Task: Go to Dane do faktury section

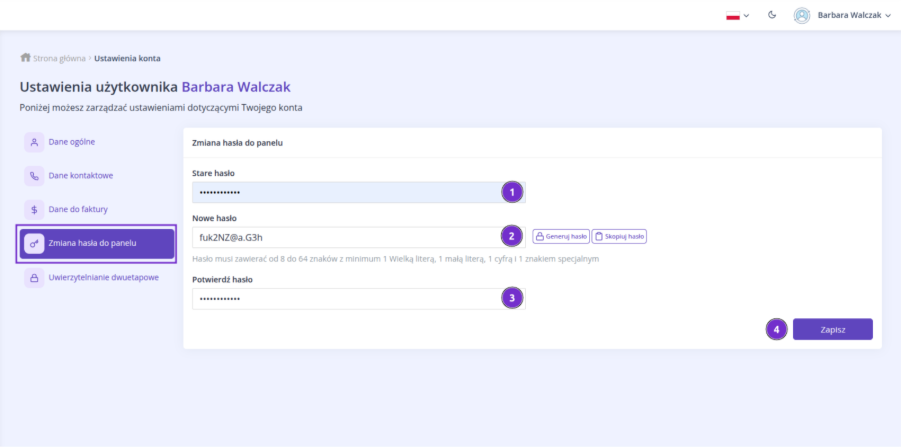Action: click(78, 209)
